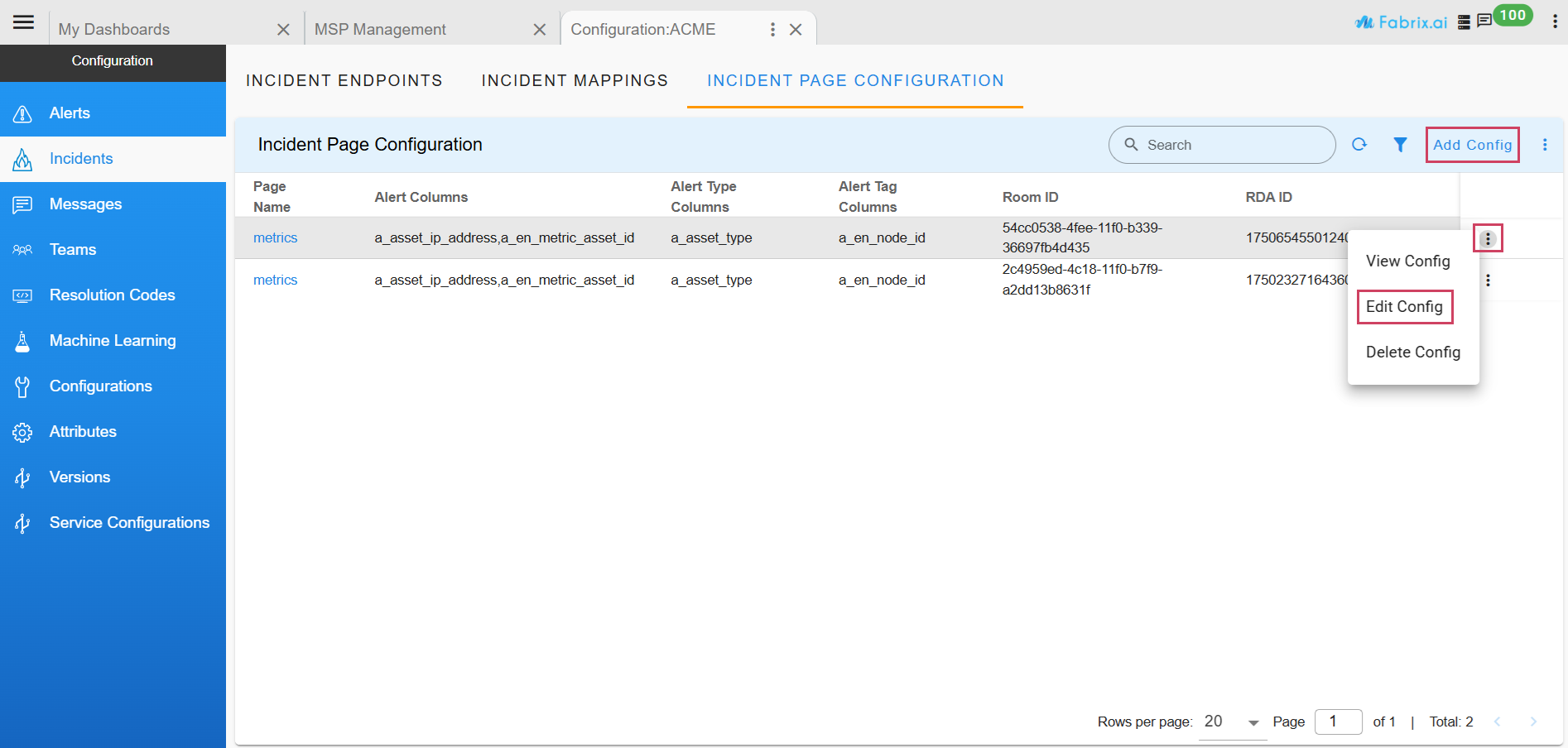The height and width of the screenshot is (748, 1568).
Task: Open the hamburger main menu
Action: tap(23, 22)
